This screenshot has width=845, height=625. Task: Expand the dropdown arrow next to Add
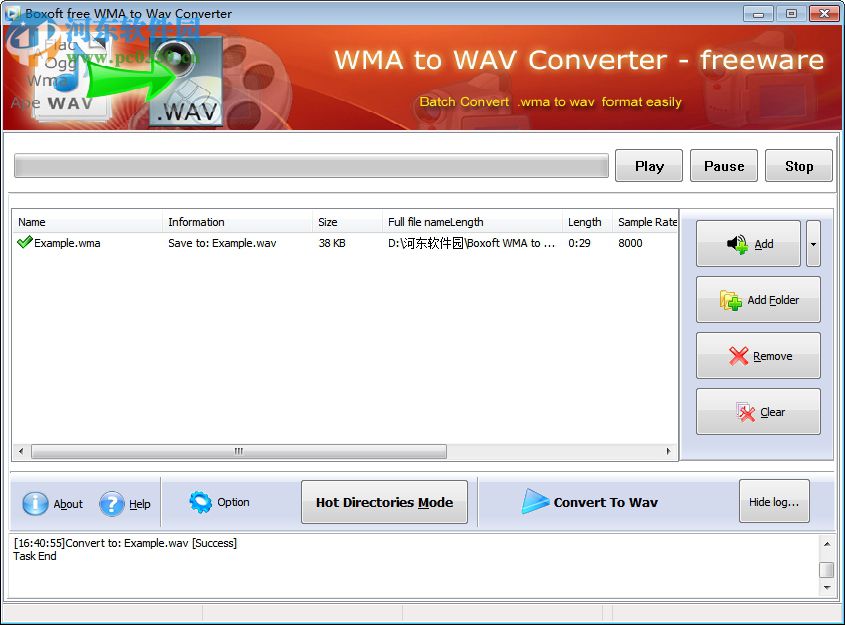[x=812, y=243]
